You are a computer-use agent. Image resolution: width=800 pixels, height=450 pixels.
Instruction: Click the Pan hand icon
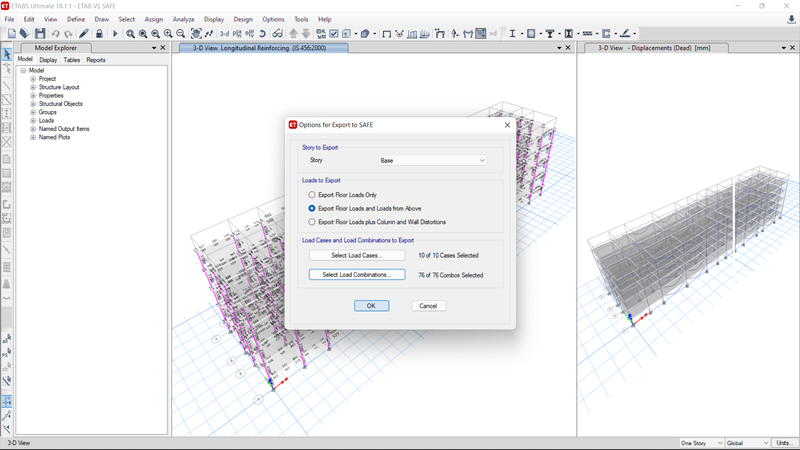[x=196, y=34]
